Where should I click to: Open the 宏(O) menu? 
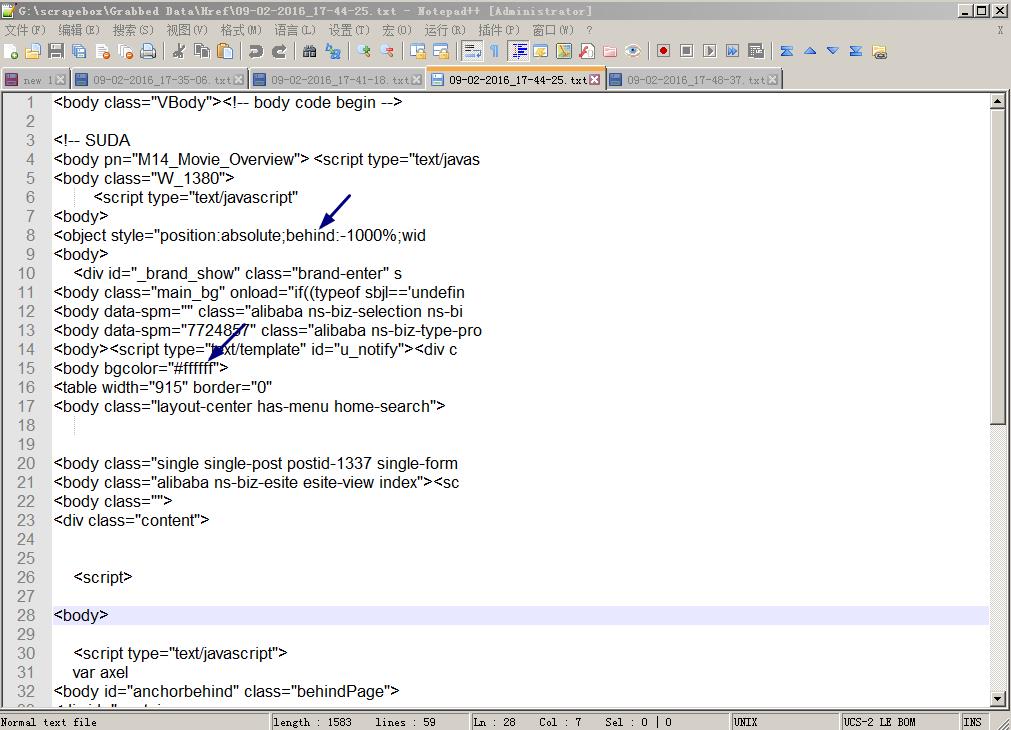(397, 30)
